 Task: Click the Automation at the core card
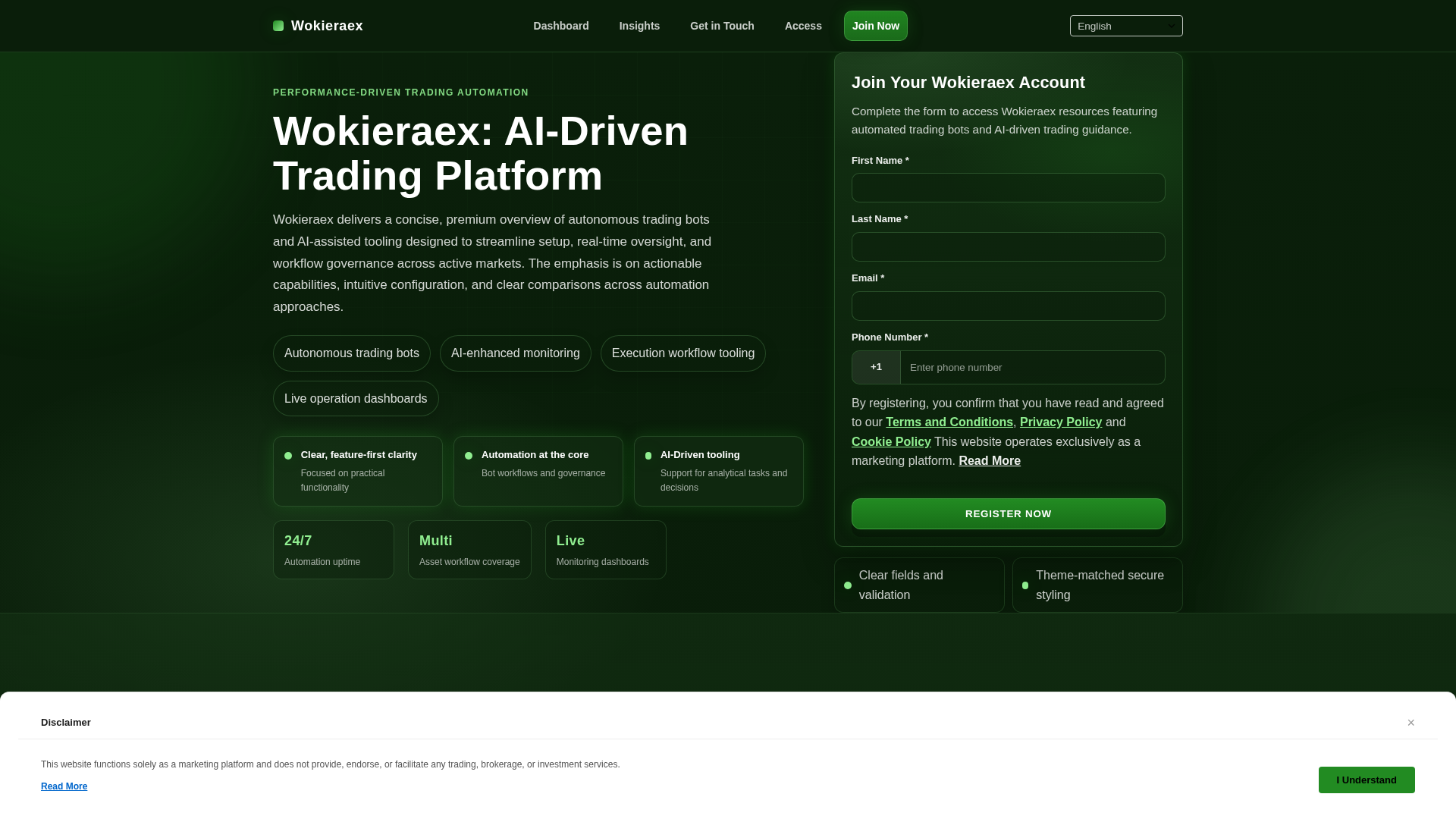click(x=538, y=472)
